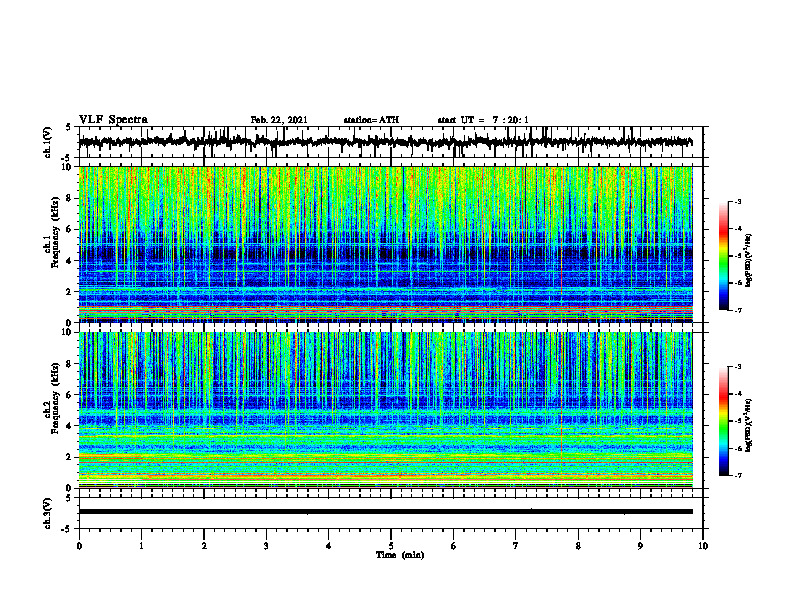Click inside the ch.2 spectrogram panel

(x=385, y=410)
